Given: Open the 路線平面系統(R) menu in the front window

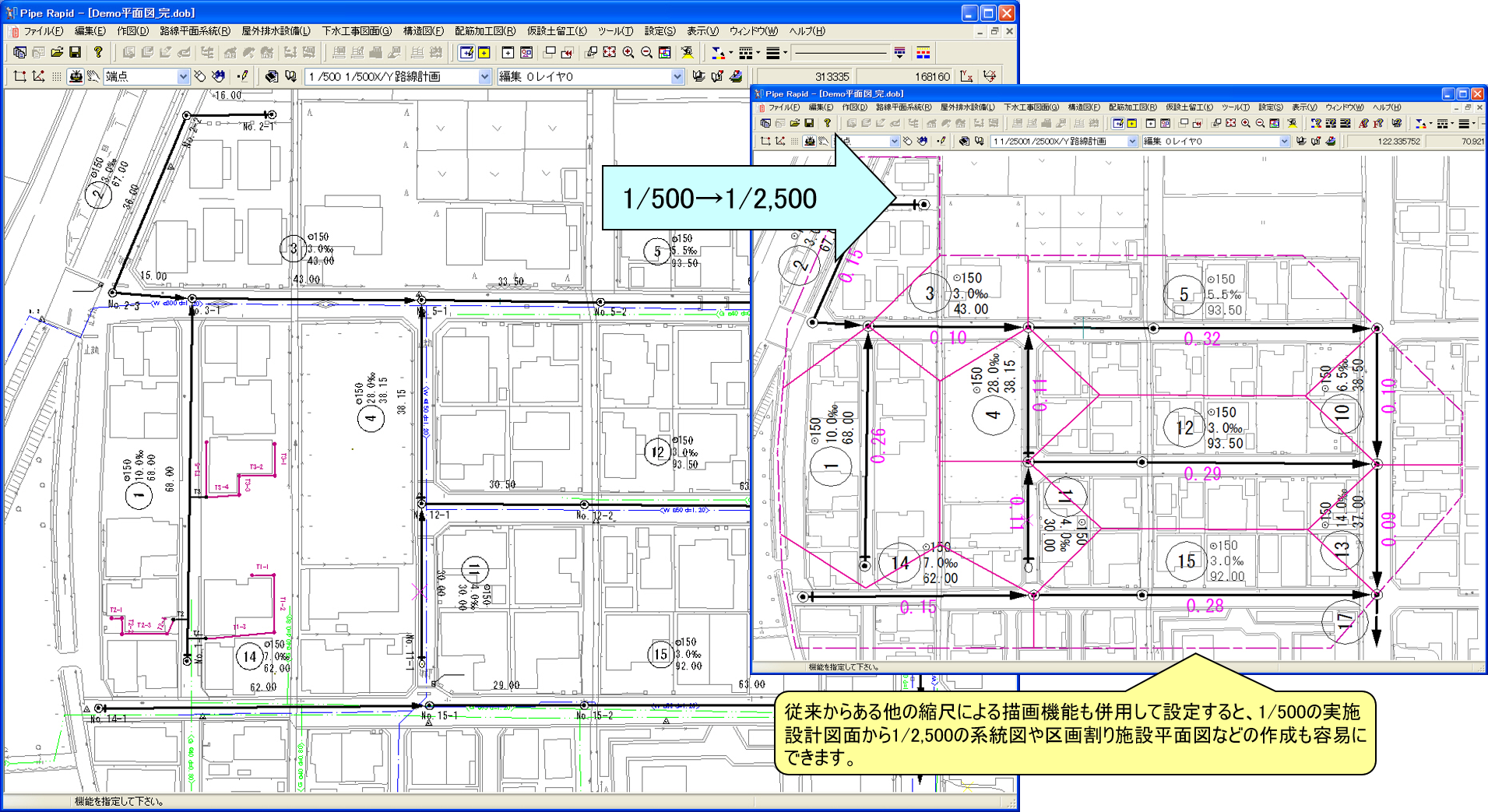Looking at the screenshot, I should pos(903,107).
